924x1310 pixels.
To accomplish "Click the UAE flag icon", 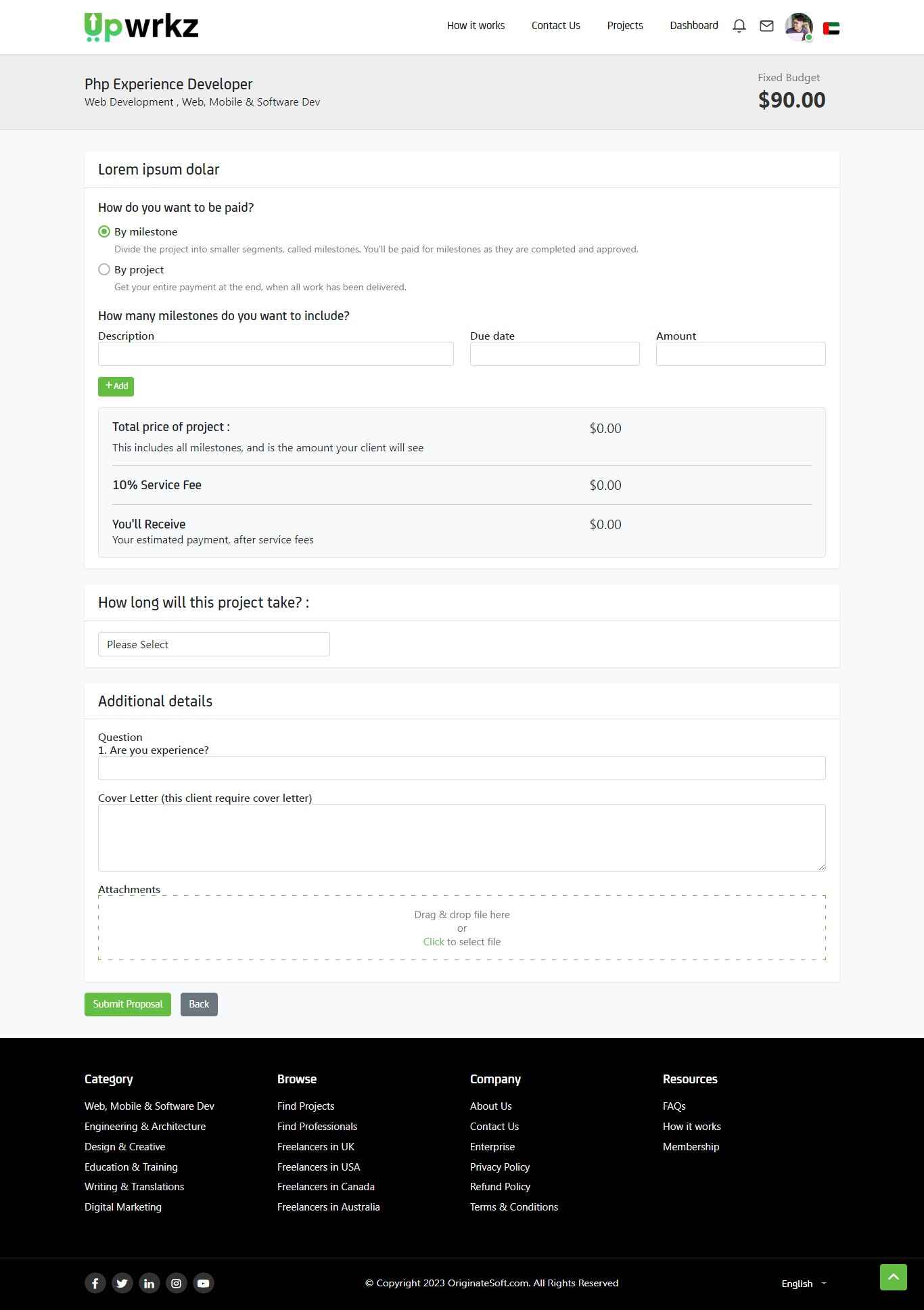I will [831, 28].
